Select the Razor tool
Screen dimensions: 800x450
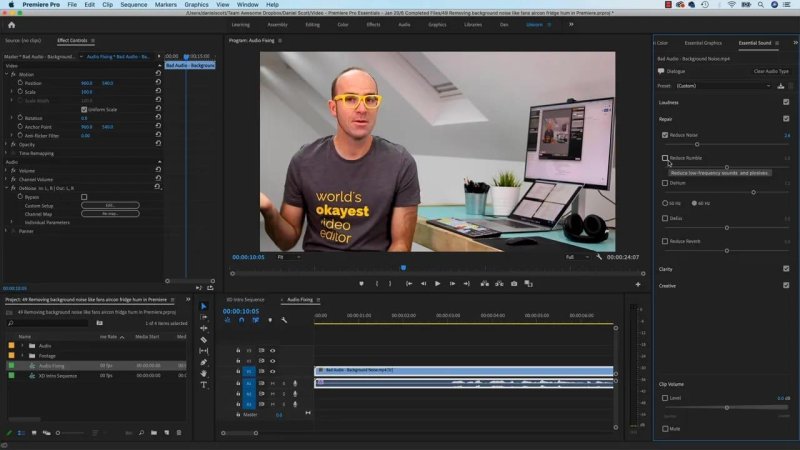coord(204,340)
